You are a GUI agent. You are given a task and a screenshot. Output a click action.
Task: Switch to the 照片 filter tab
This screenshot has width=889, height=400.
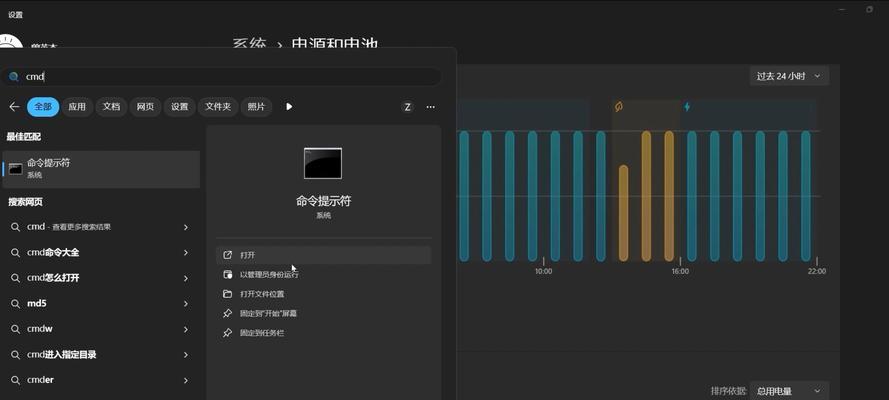pos(256,107)
